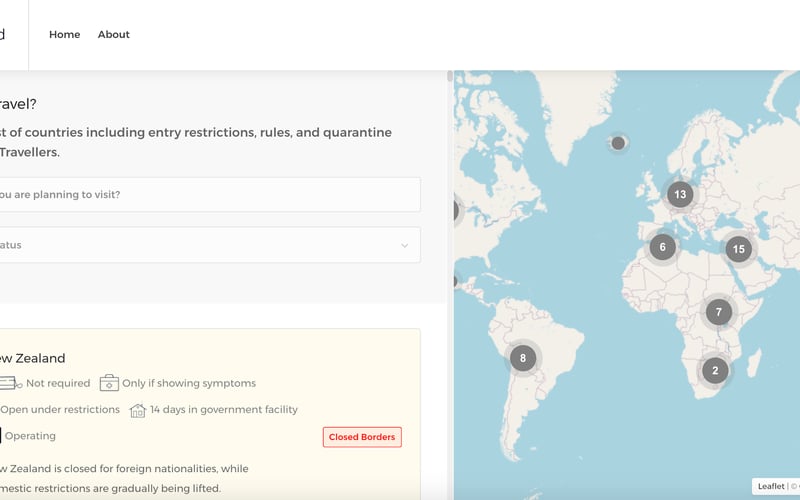800x500 pixels.
Task: Click the house quarantine icon
Action: pyautogui.click(x=138, y=410)
